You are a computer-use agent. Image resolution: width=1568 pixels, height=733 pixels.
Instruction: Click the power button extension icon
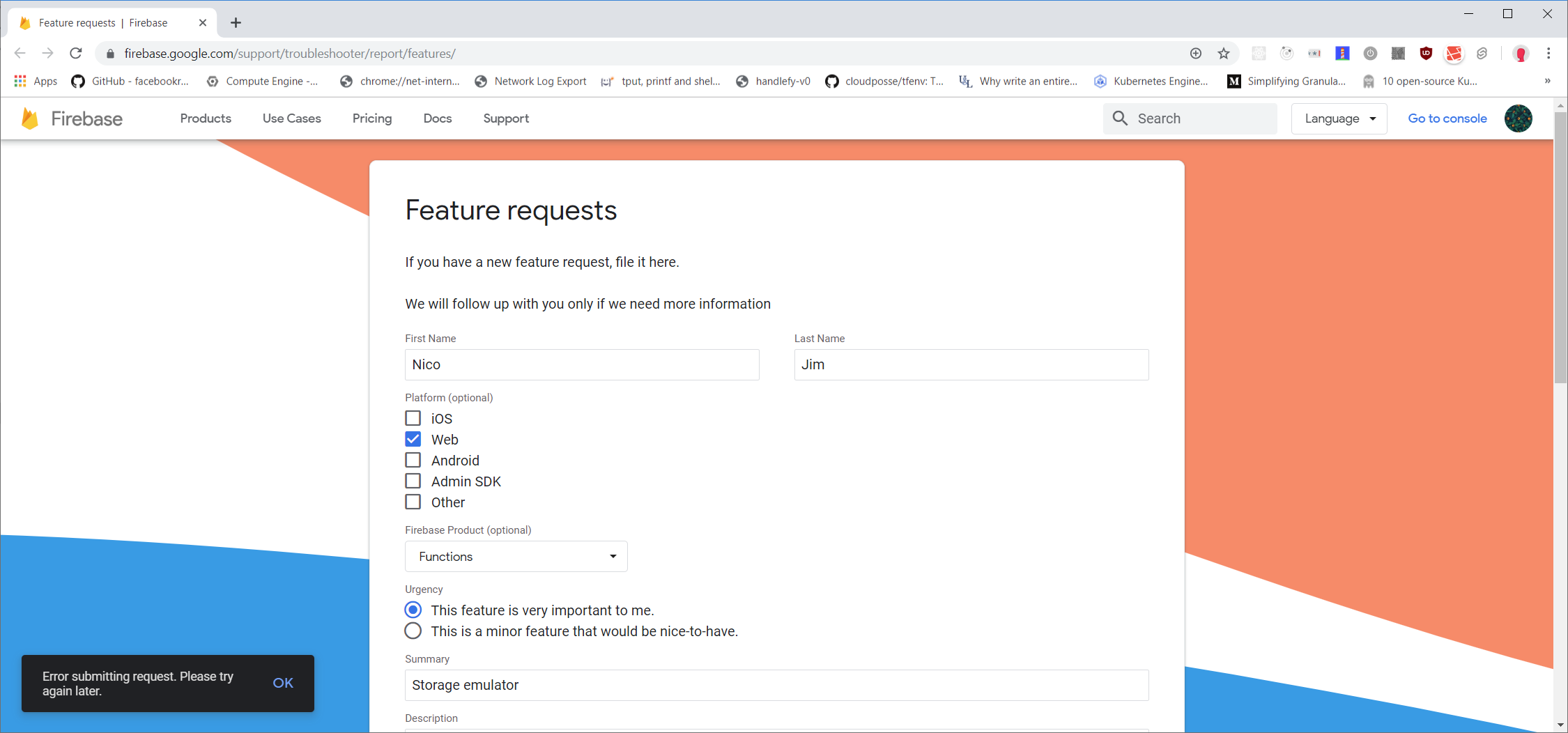(1370, 54)
